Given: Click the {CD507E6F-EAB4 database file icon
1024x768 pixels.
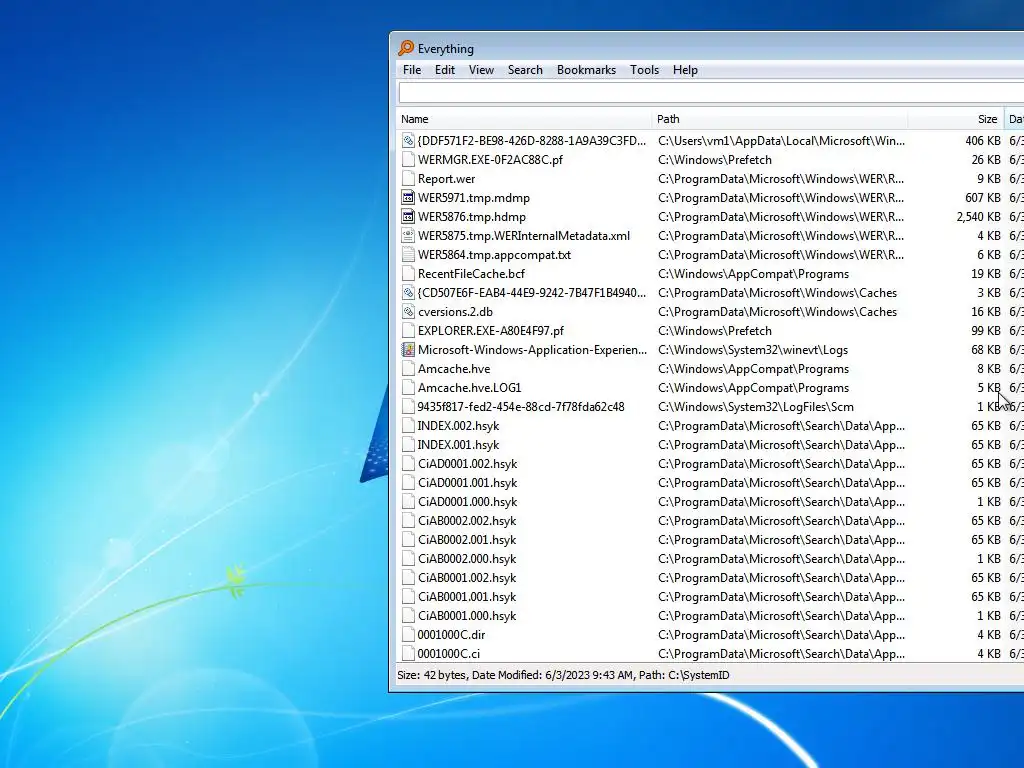Looking at the screenshot, I should click(x=408, y=293).
